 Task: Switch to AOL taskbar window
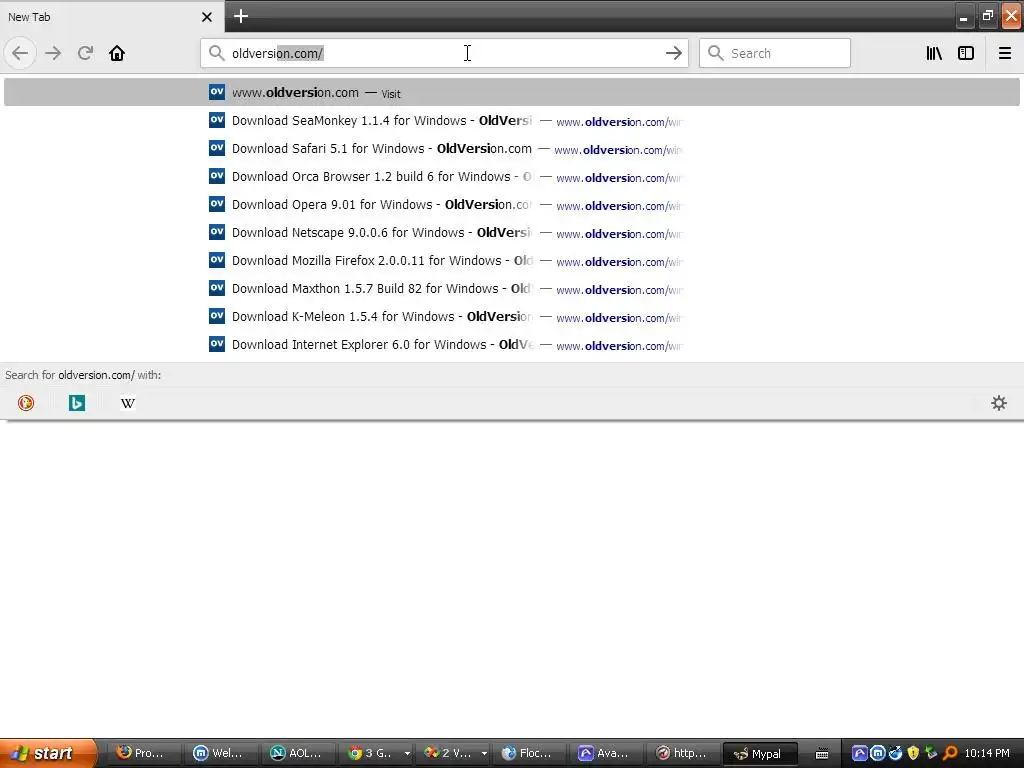point(296,753)
